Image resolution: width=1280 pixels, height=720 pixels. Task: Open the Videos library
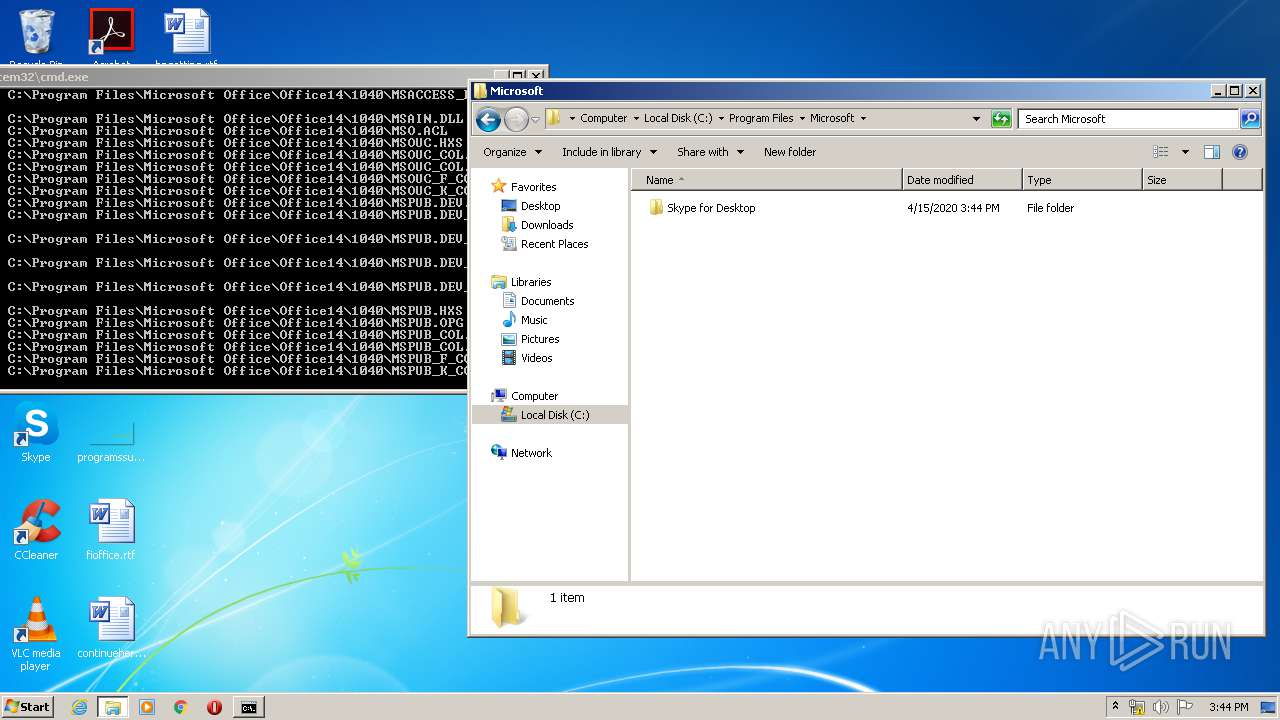click(536, 358)
